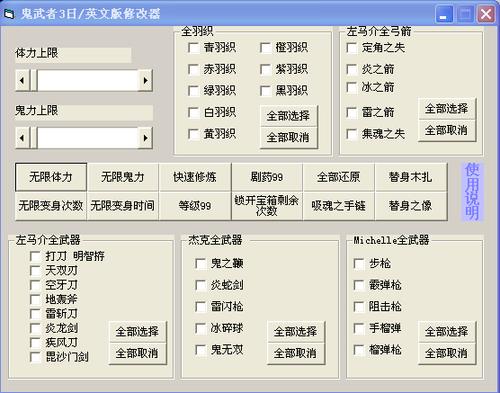Enable the 绿羽织 option
The image size is (500, 393).
pos(194,91)
